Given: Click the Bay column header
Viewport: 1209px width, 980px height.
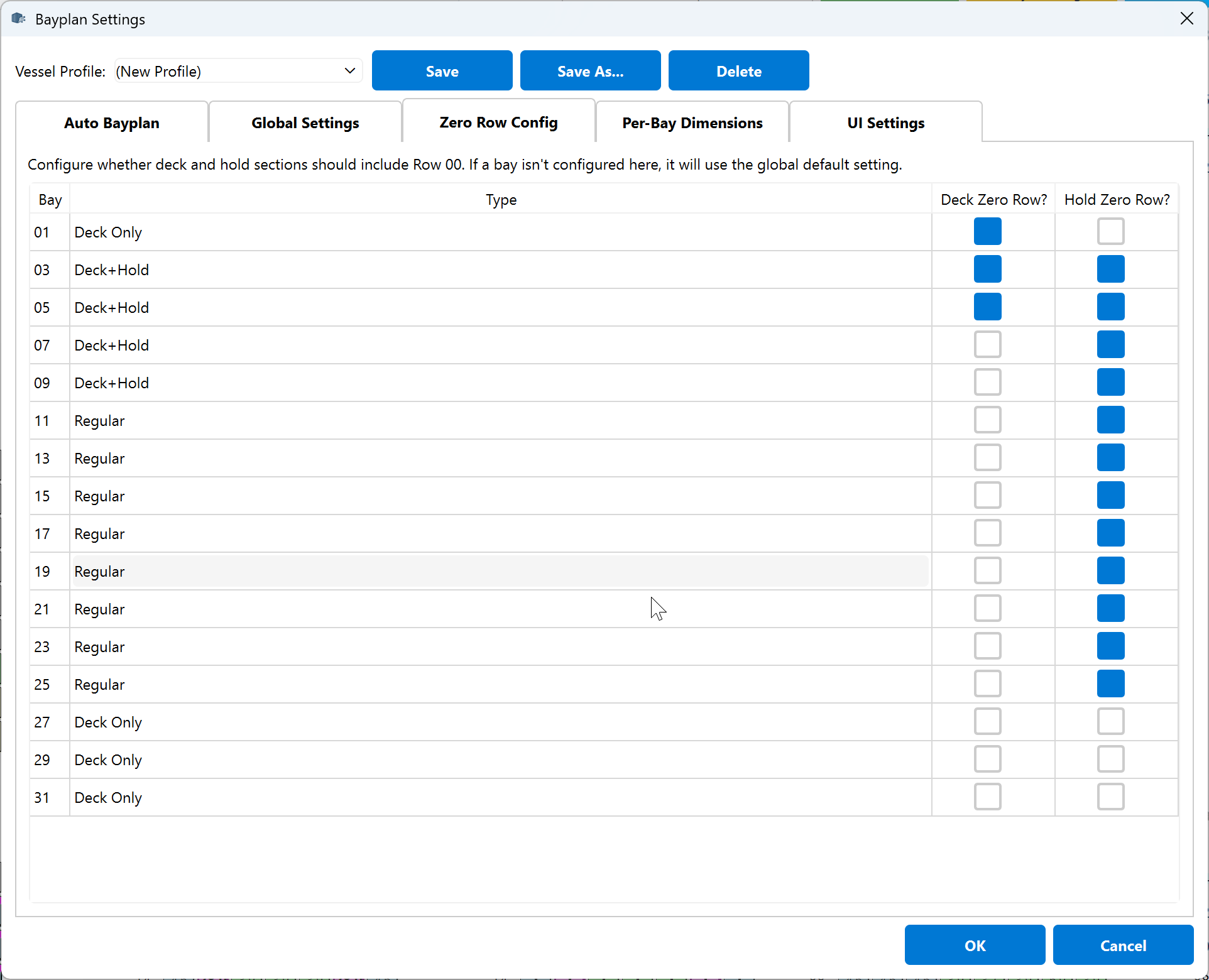Looking at the screenshot, I should (50, 200).
